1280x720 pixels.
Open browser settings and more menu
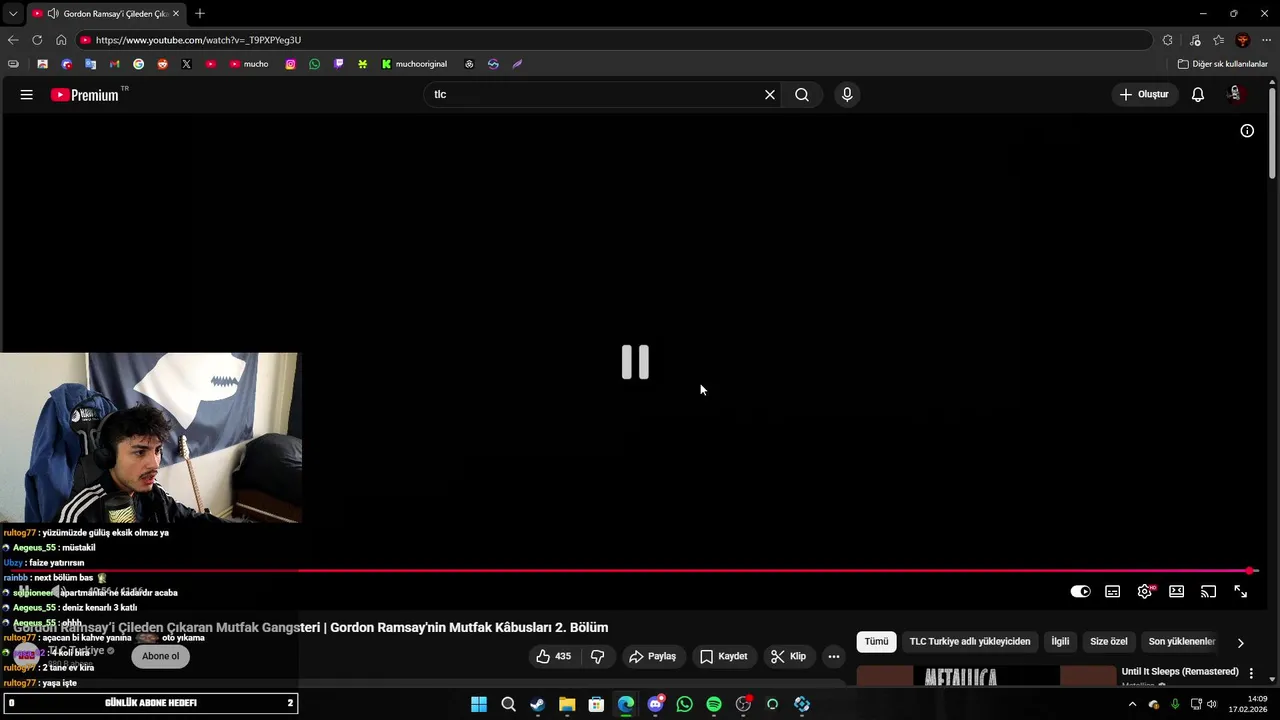coord(1266,40)
